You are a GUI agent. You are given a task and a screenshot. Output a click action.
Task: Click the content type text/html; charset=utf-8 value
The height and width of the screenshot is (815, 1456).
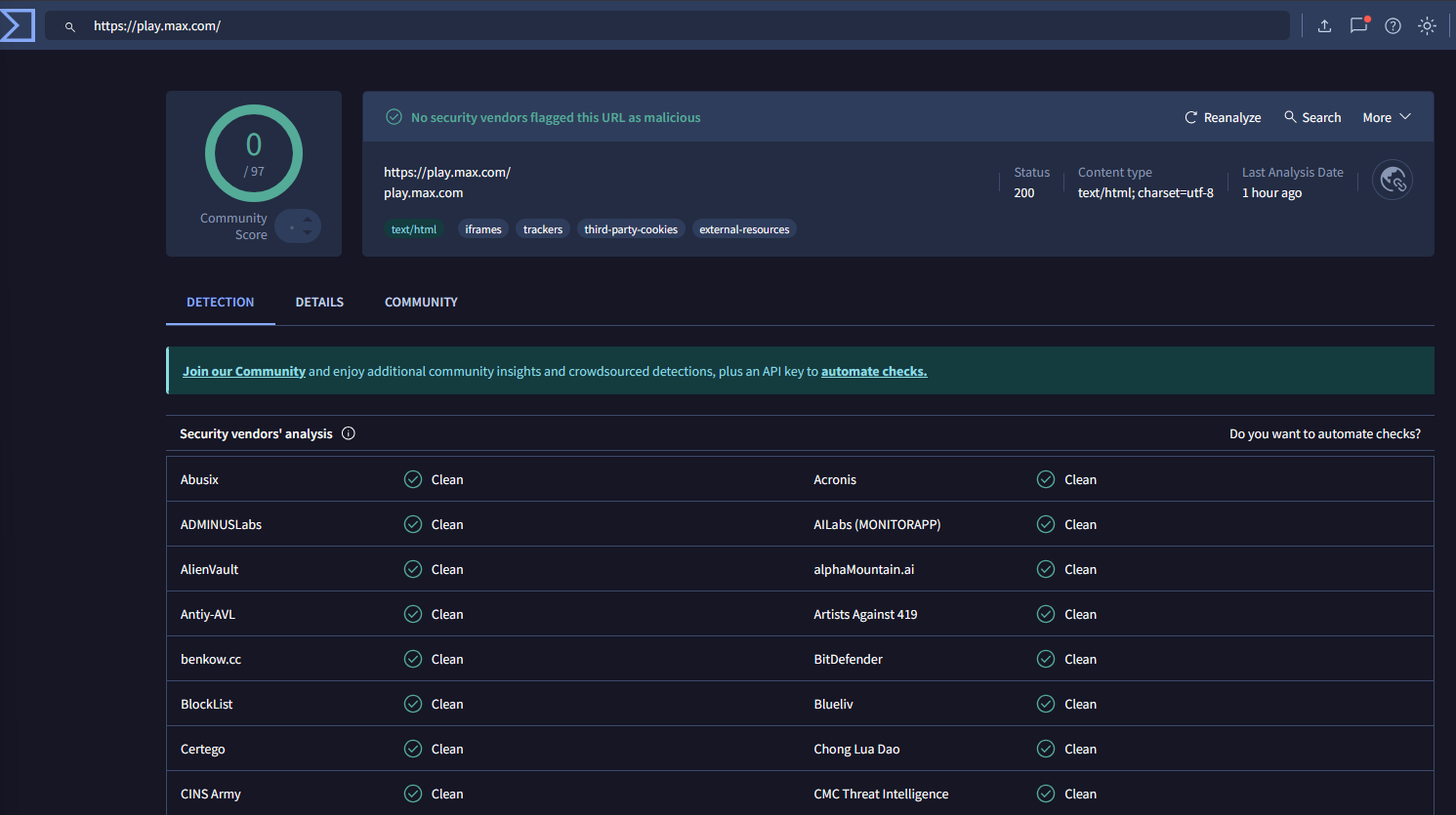pyautogui.click(x=1145, y=192)
